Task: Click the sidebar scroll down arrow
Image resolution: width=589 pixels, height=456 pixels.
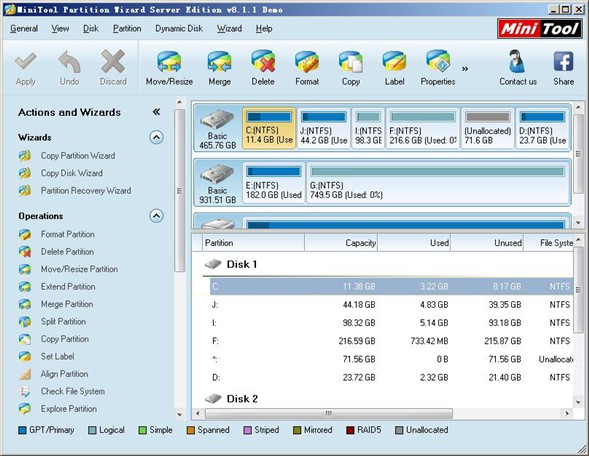Action: click(x=180, y=414)
